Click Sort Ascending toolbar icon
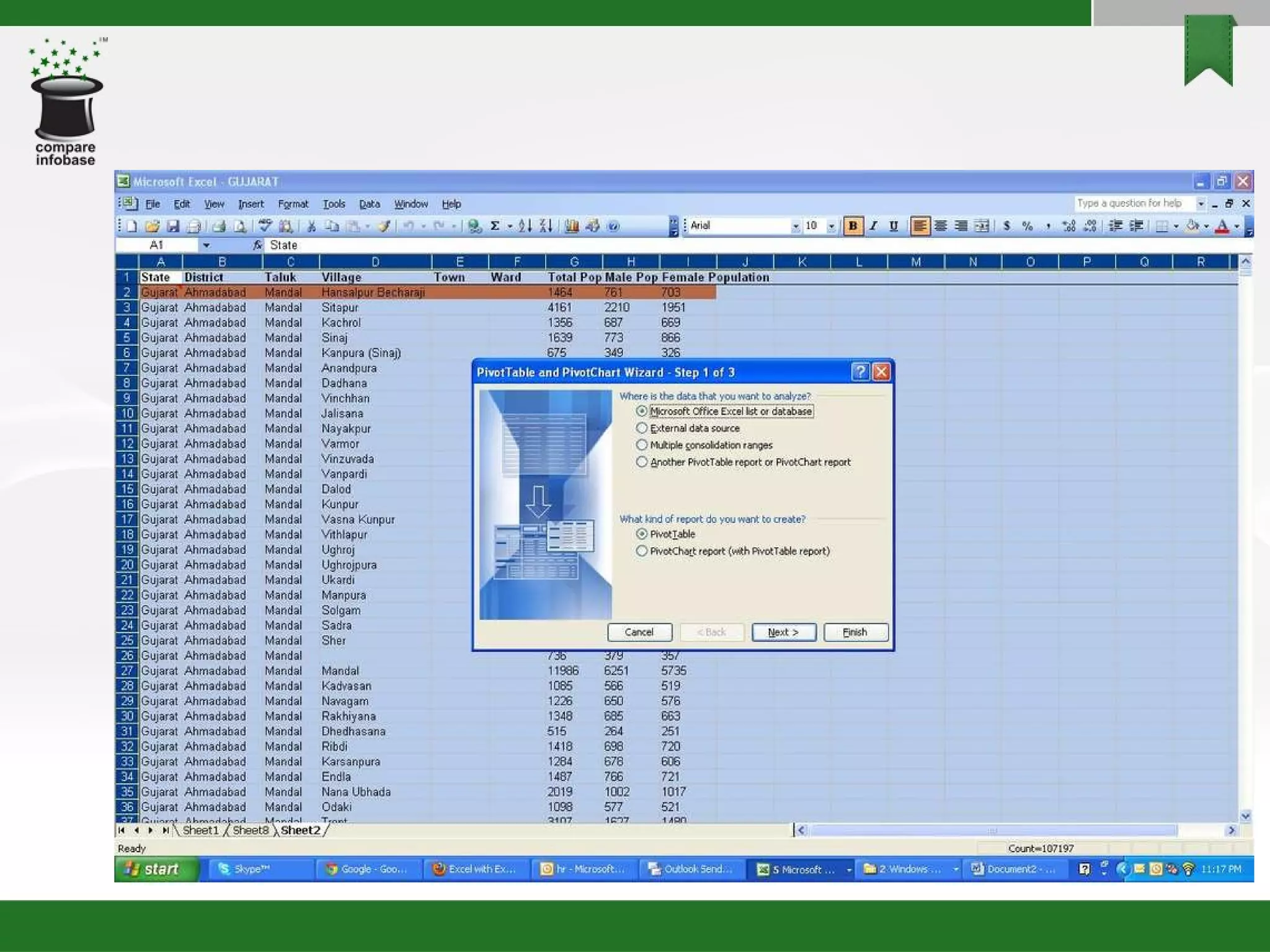1270x952 pixels. pos(525,226)
